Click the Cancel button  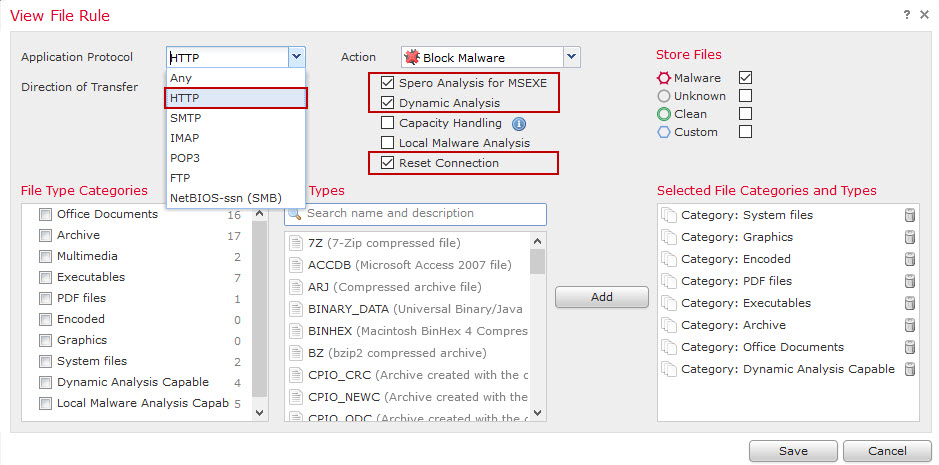point(887,451)
